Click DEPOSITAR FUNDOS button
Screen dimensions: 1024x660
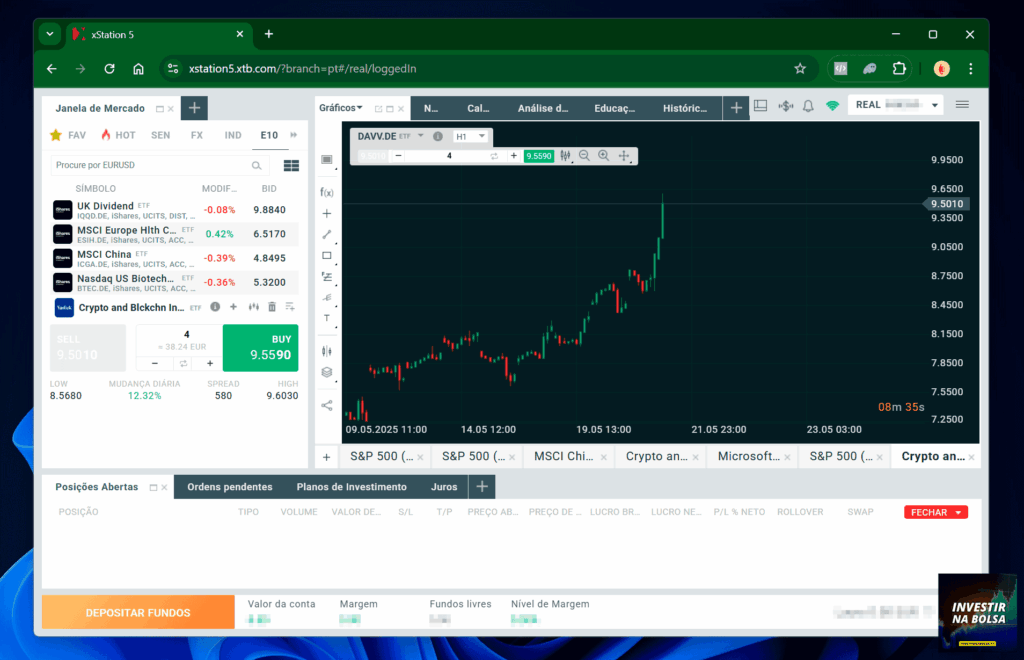(138, 612)
